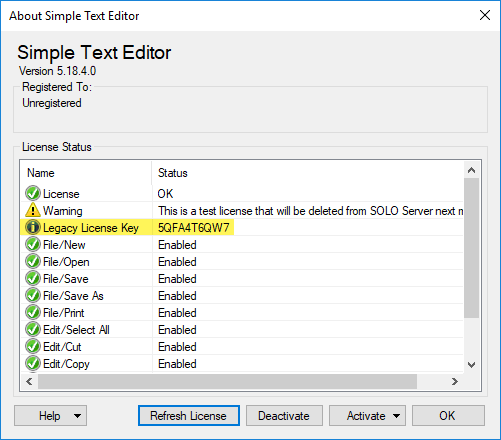Open the Activate button dropdown arrow
Image resolution: width=501 pixels, height=440 pixels.
pyautogui.click(x=396, y=416)
